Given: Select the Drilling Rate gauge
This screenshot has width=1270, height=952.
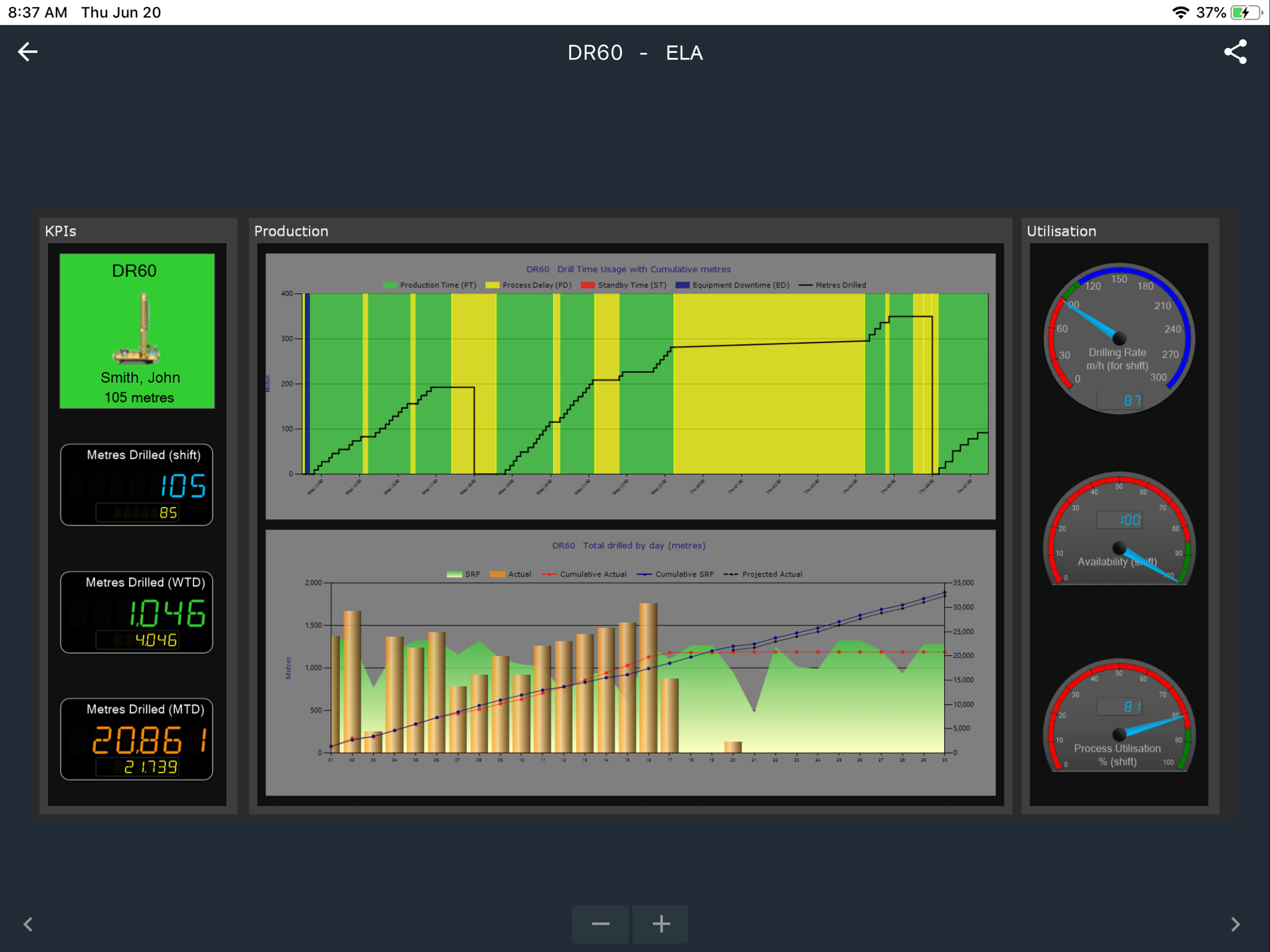Looking at the screenshot, I should [x=1119, y=338].
